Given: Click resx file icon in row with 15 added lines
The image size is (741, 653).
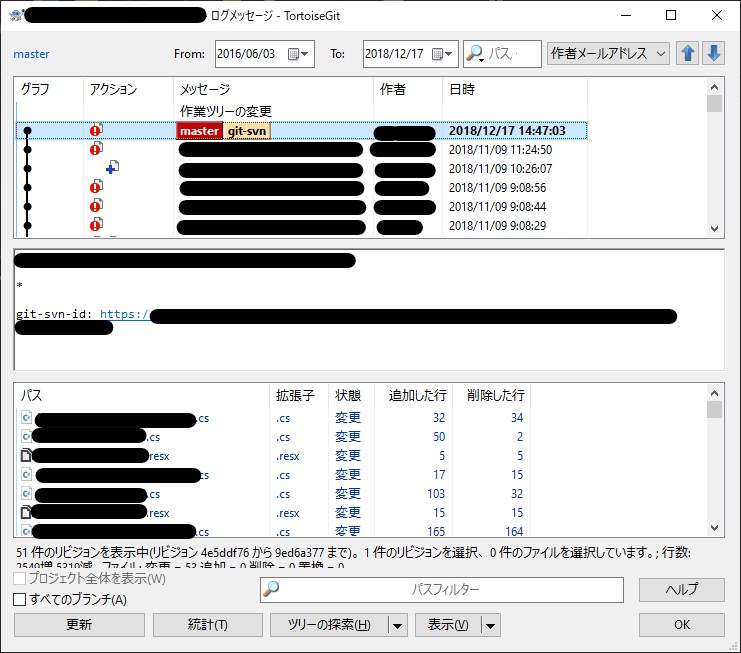Looking at the screenshot, I should [x=26, y=513].
